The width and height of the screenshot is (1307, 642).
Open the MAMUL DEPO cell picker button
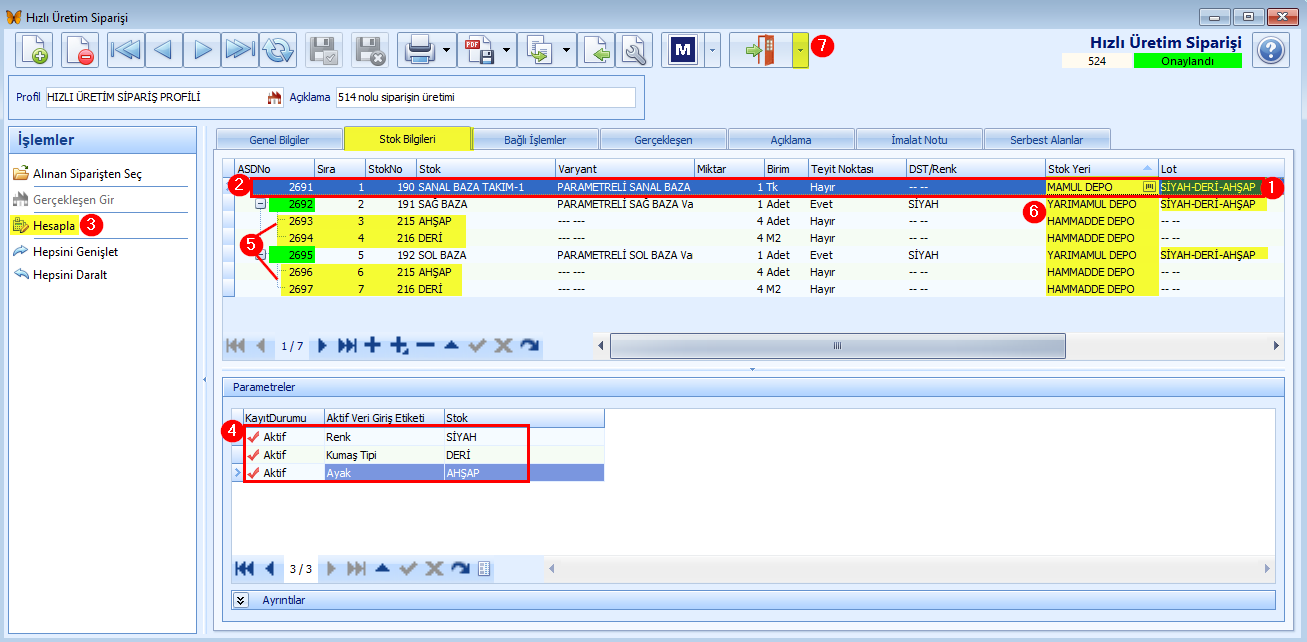click(x=1150, y=187)
